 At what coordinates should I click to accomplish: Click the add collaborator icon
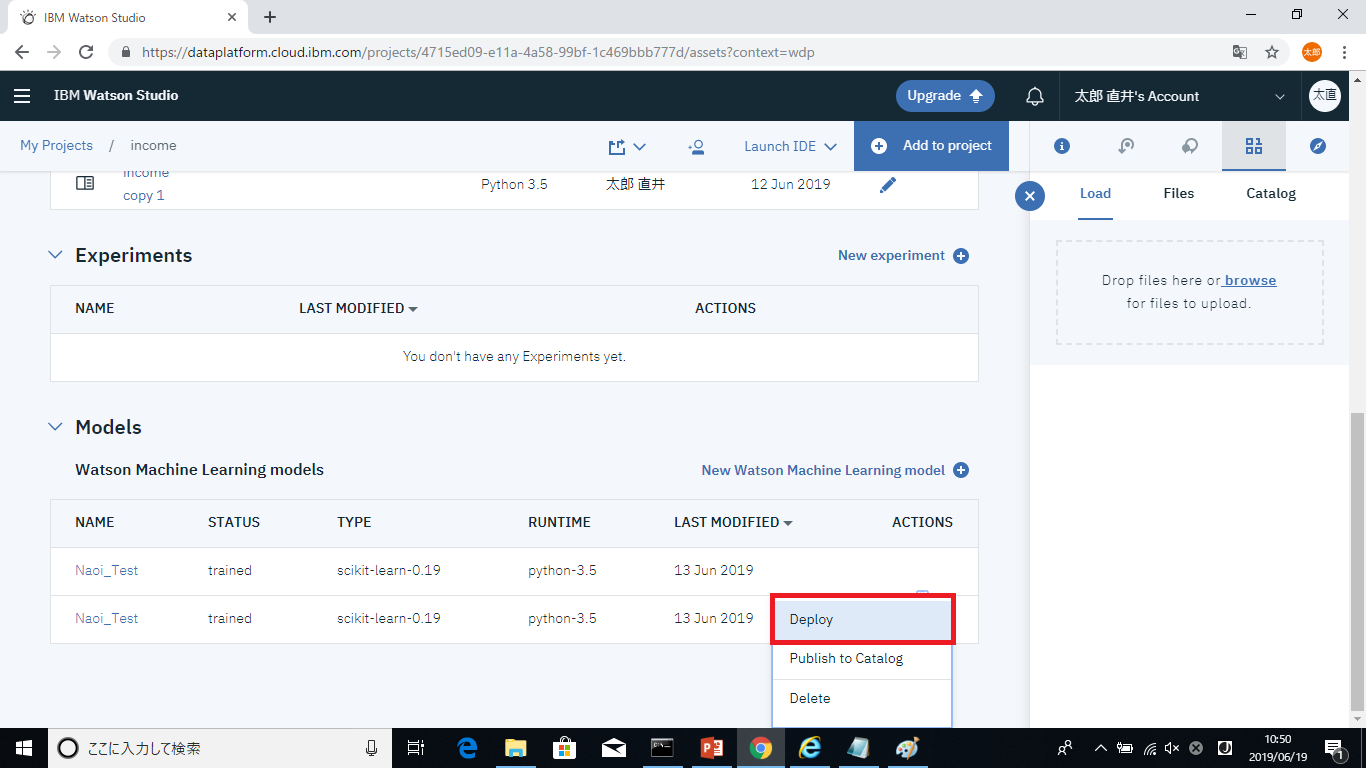click(696, 147)
